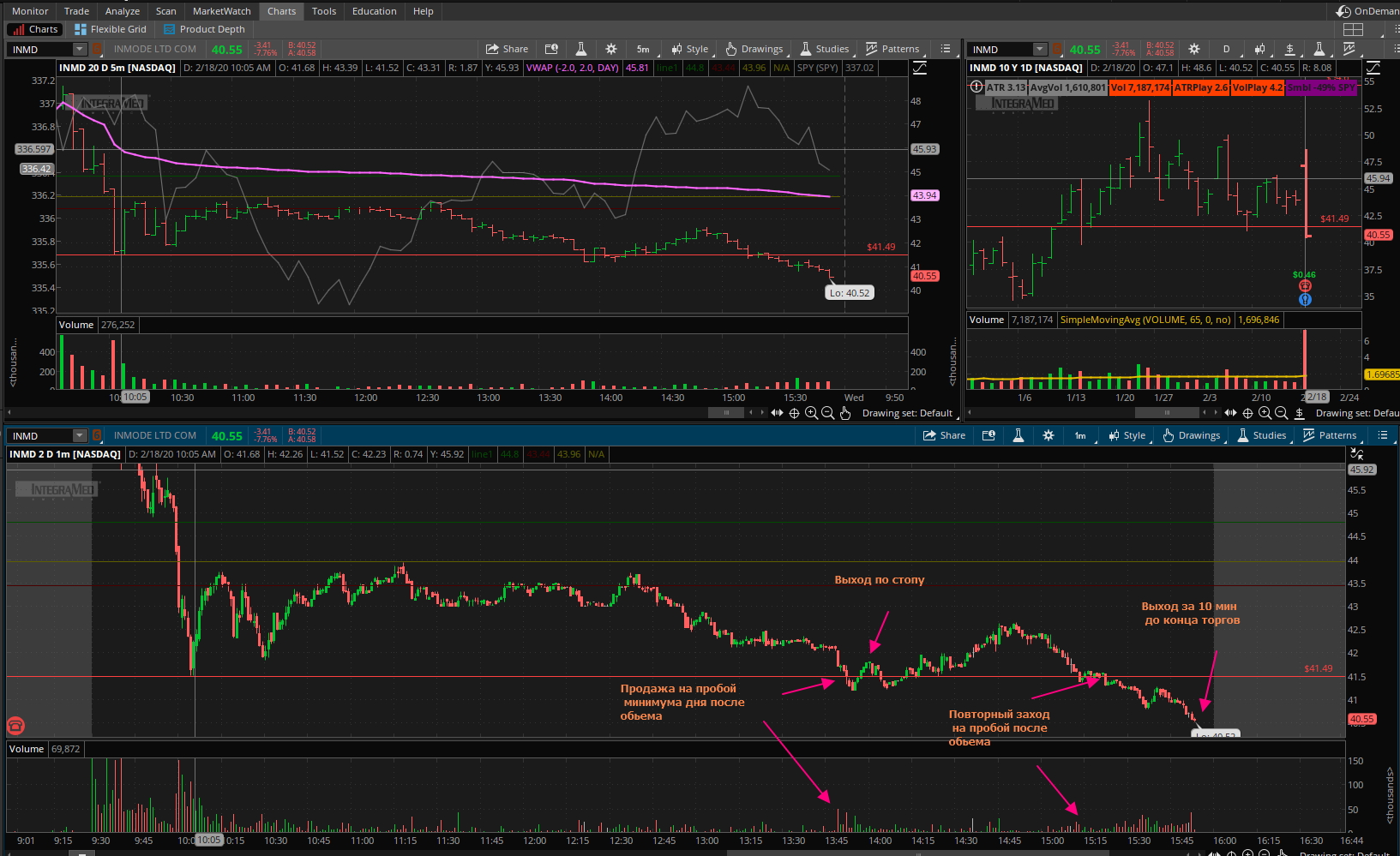The image size is (1400, 856).
Task: Click the OnDemand button
Action: 1367,11
